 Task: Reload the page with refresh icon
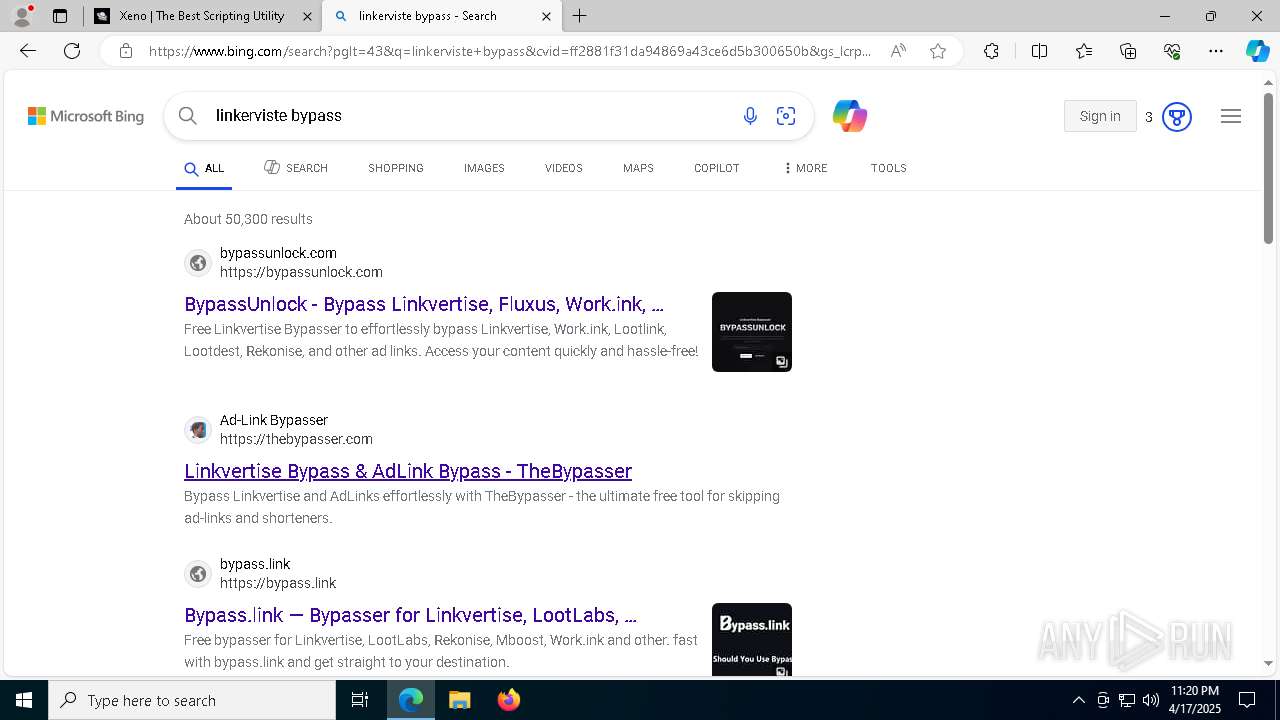click(72, 51)
